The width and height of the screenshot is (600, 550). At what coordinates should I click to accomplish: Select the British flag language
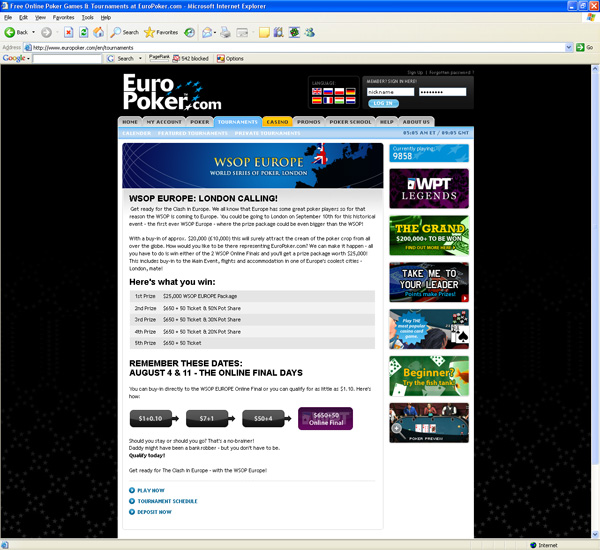click(317, 91)
